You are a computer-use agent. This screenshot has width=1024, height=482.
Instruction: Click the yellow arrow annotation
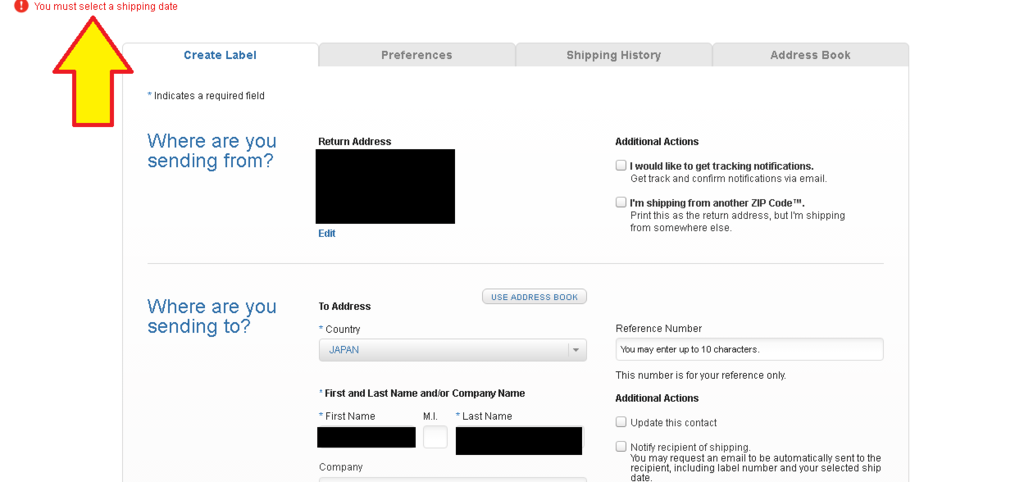click(x=93, y=71)
